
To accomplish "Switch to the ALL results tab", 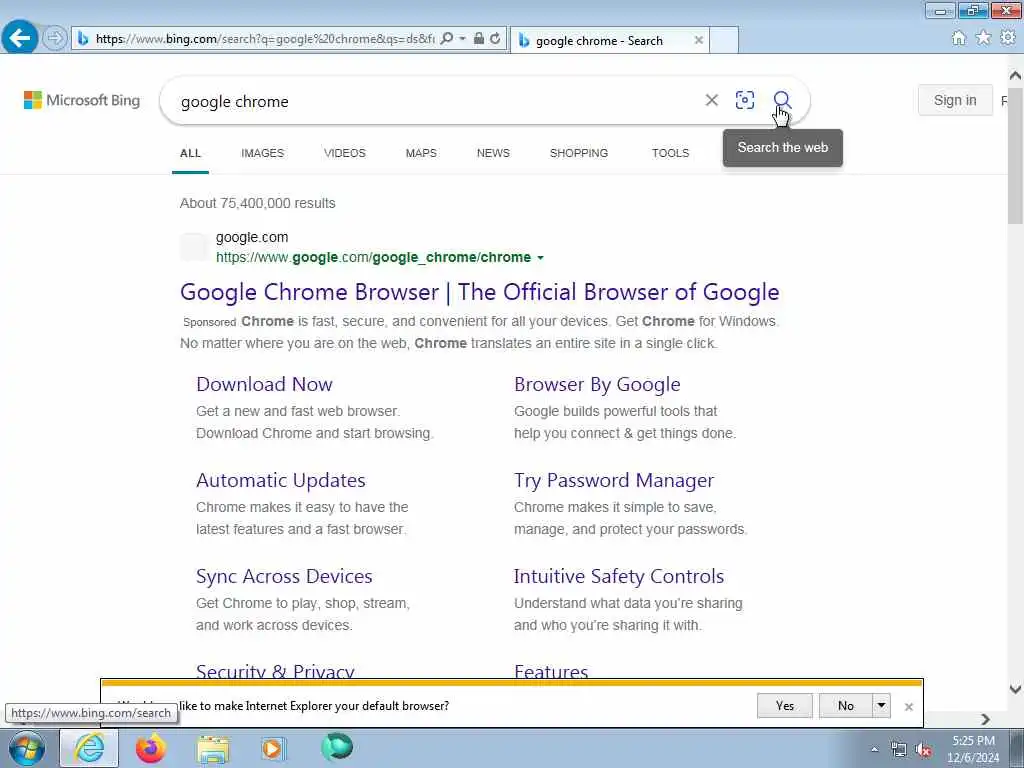I will point(190,153).
